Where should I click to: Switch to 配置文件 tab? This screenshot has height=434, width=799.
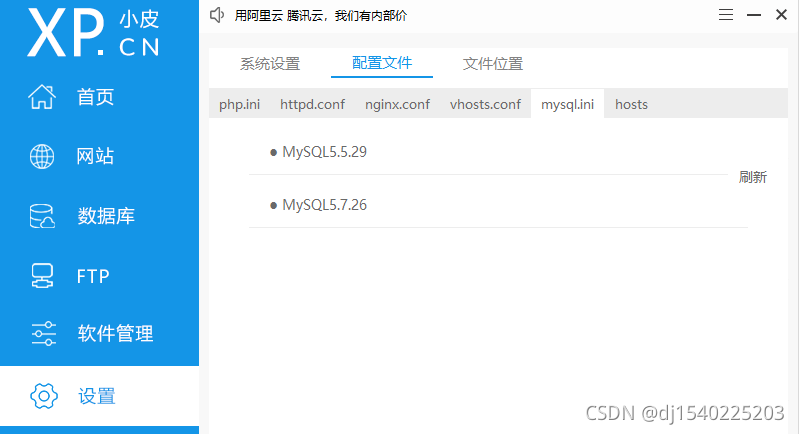[x=382, y=63]
